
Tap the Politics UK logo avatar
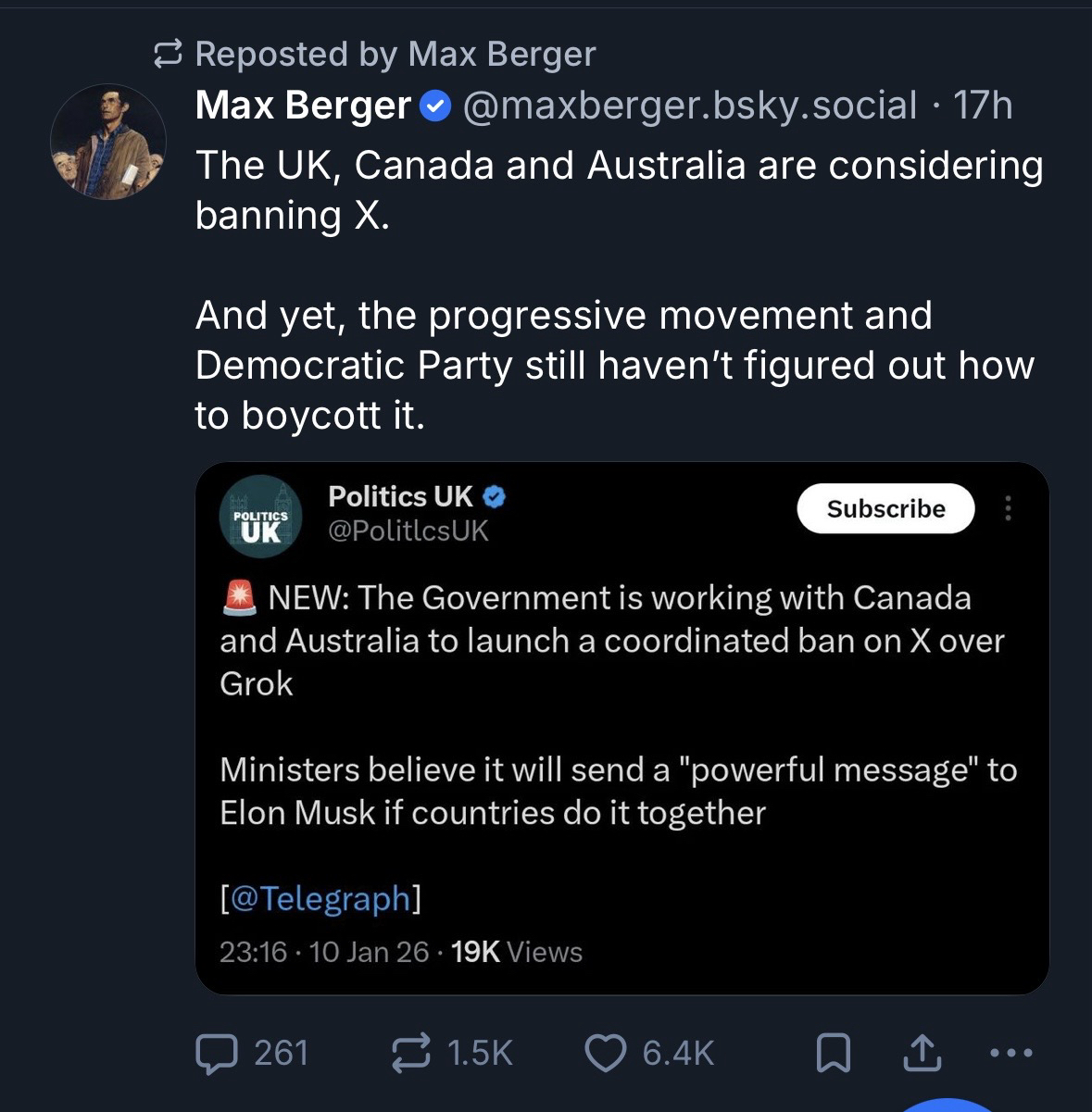point(260,517)
